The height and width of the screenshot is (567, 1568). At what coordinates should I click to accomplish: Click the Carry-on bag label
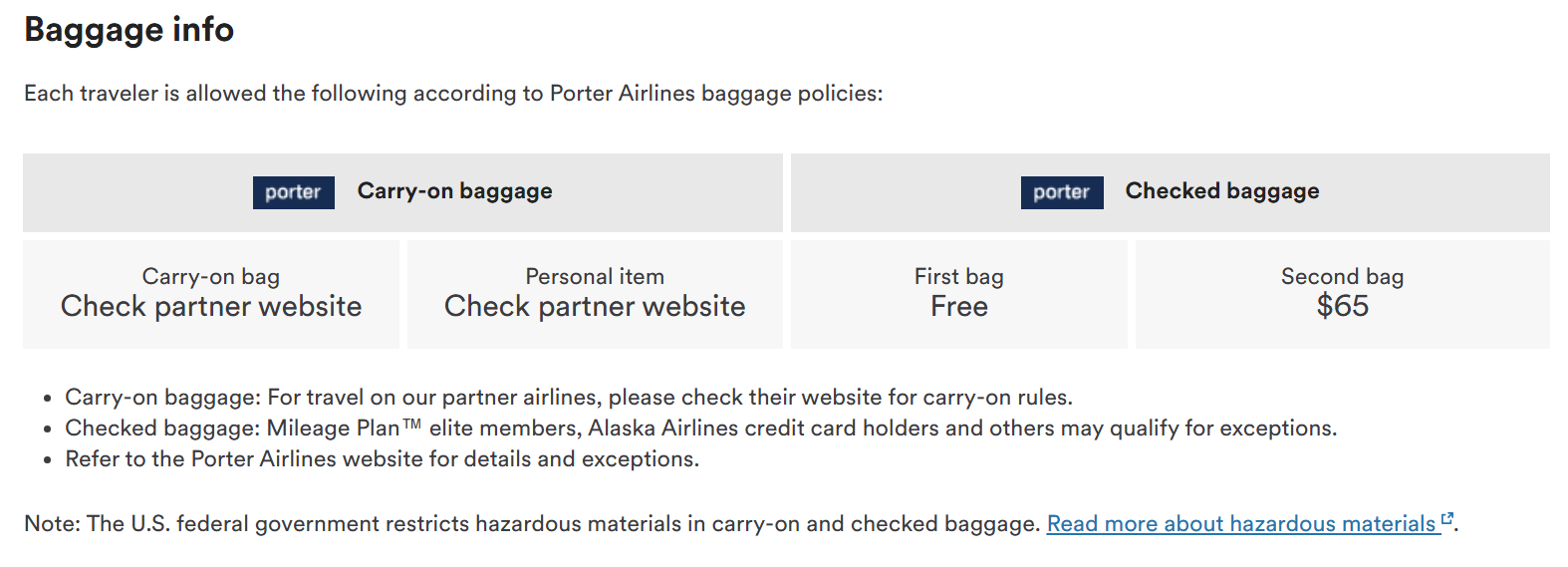click(x=210, y=276)
